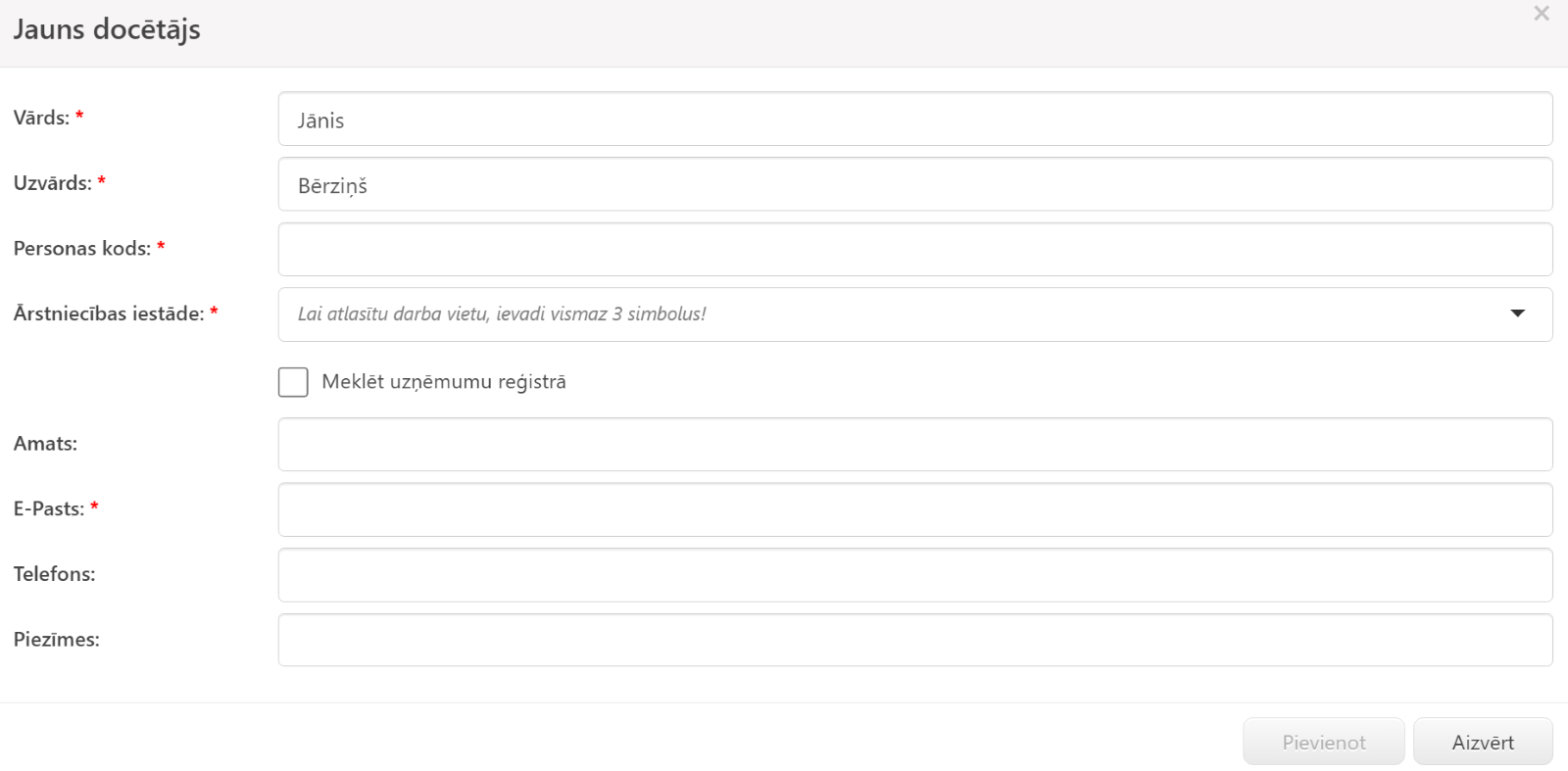Click the E-Pasts label text
Screen dimensions: 1568x771
(x=49, y=509)
